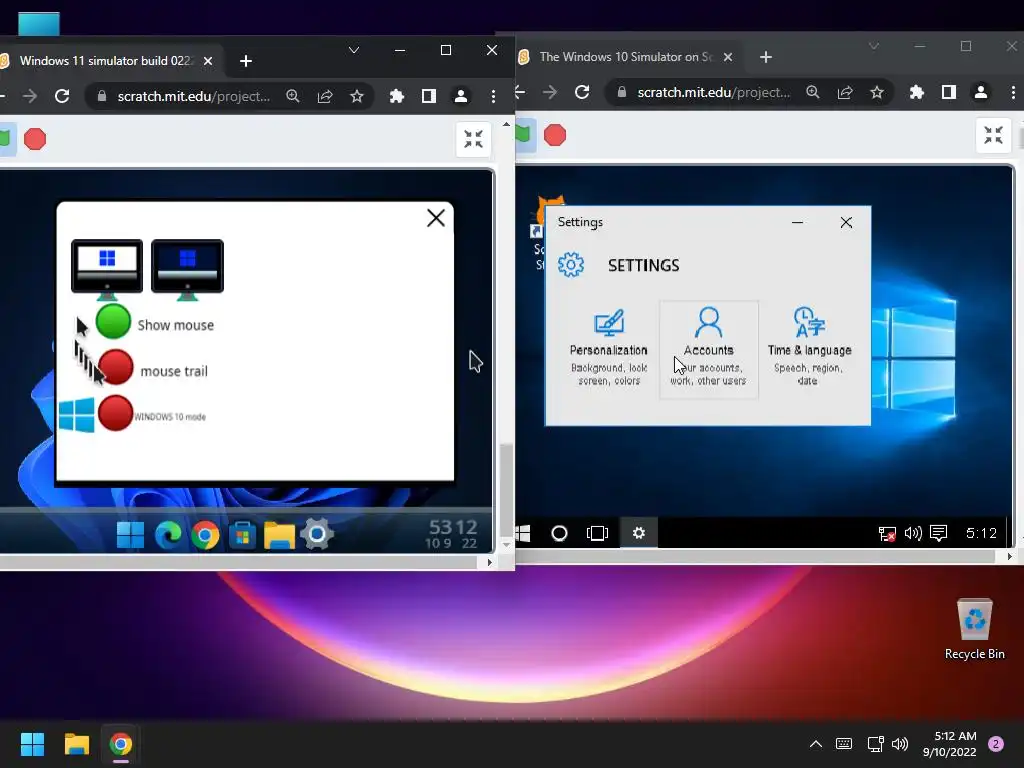The height and width of the screenshot is (768, 1024).
Task: Open new tab in right Chrome window
Action: pos(766,57)
